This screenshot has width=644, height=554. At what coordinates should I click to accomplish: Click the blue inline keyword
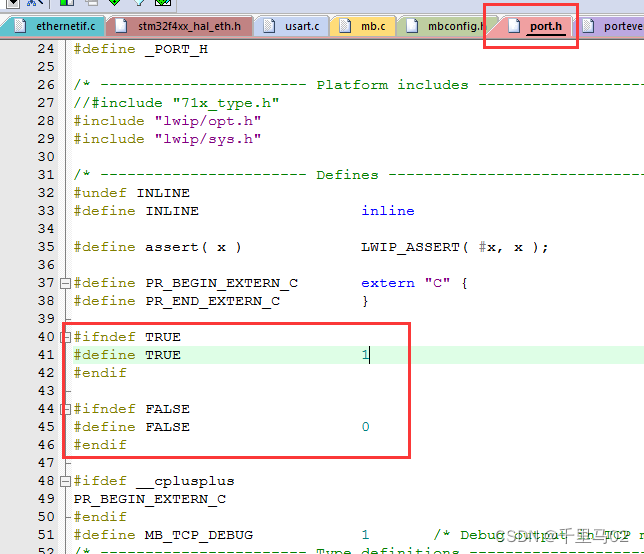tap(388, 211)
